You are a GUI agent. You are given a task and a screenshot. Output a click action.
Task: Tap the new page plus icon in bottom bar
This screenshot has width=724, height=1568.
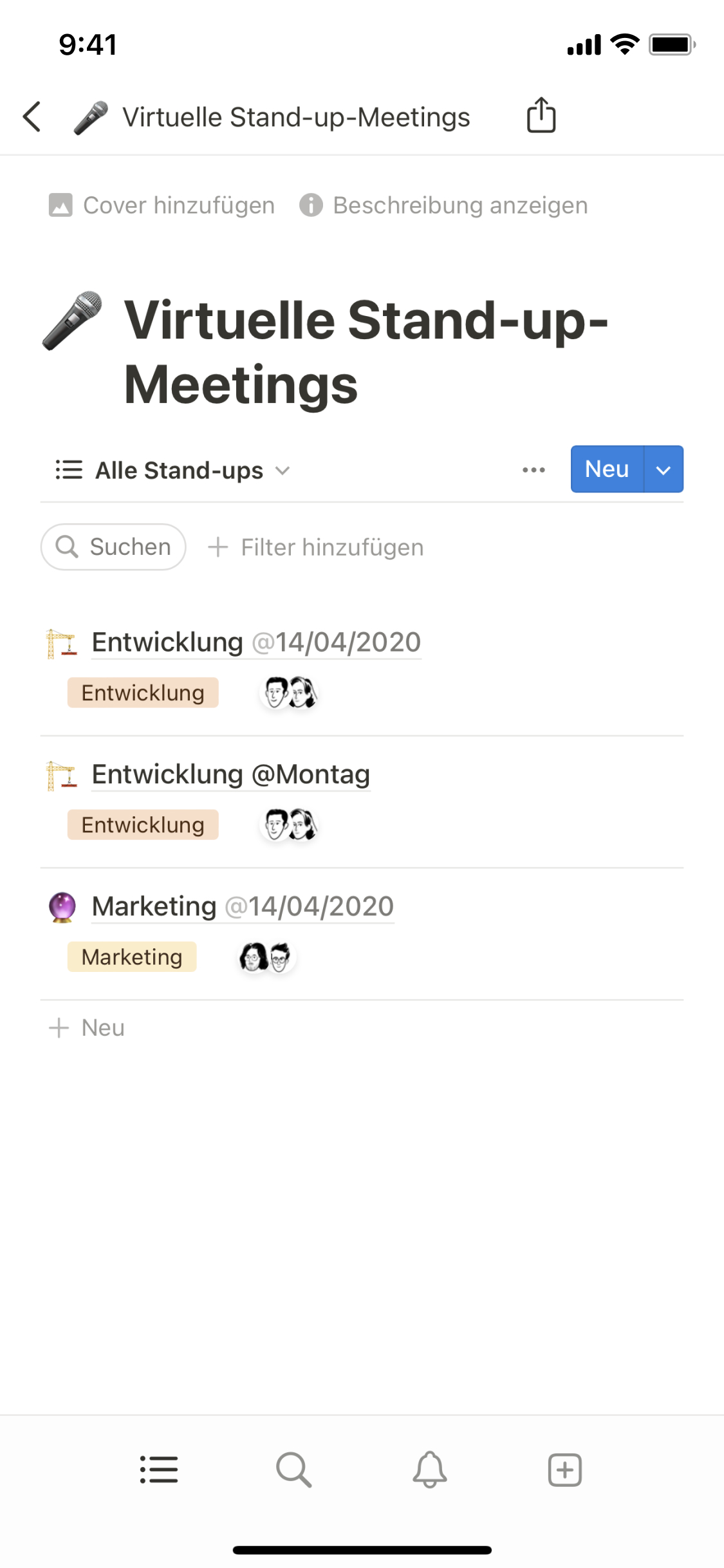[x=564, y=1470]
